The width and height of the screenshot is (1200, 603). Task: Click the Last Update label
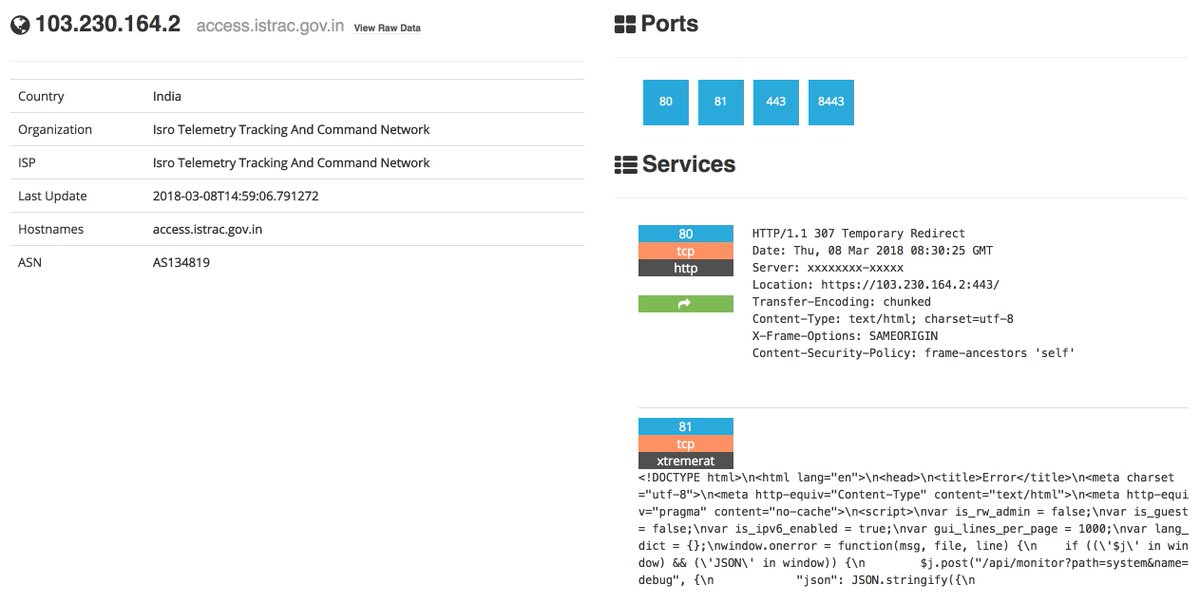pyautogui.click(x=52, y=196)
